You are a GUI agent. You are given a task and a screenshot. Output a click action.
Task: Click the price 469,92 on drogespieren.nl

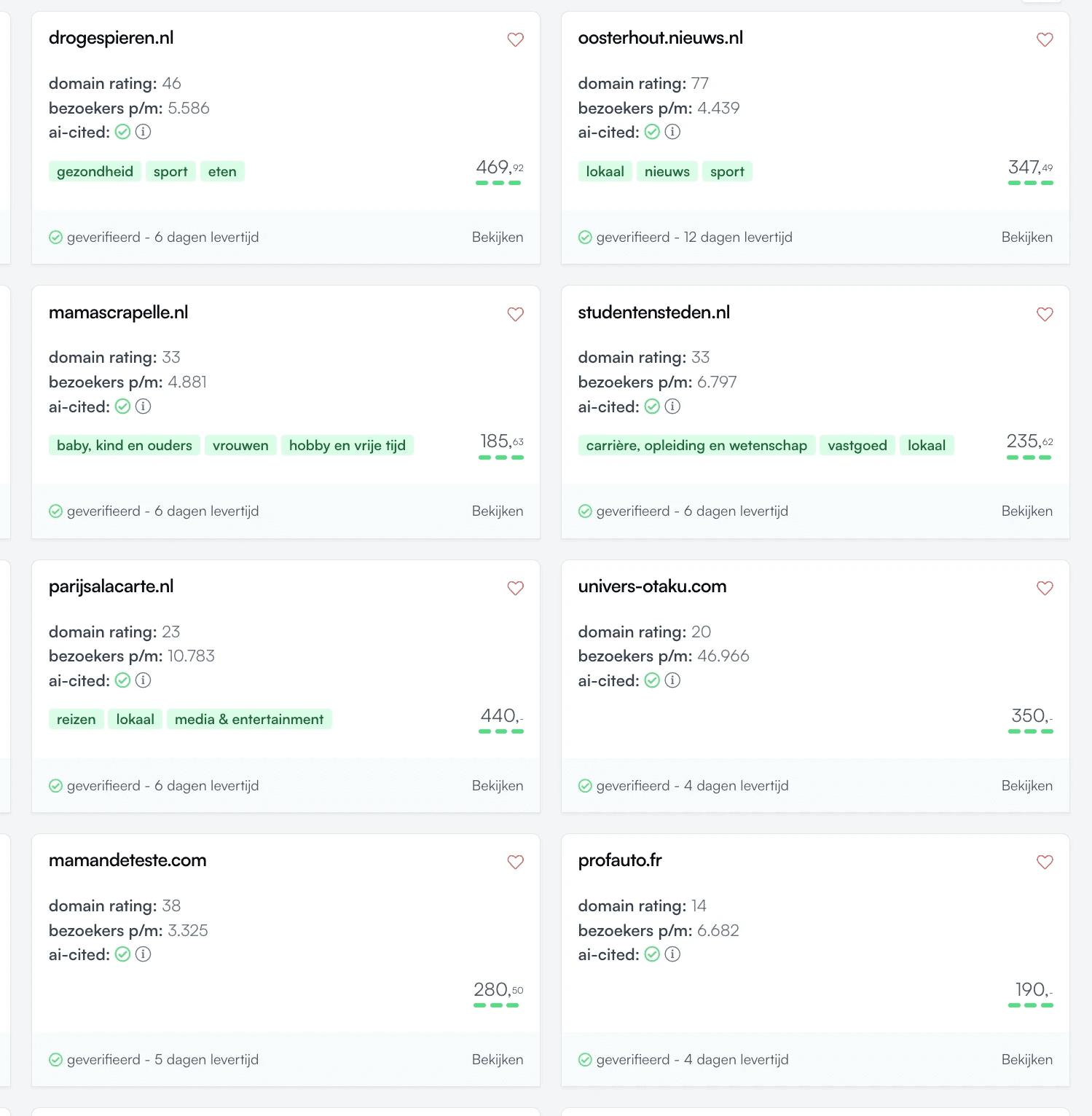point(499,168)
